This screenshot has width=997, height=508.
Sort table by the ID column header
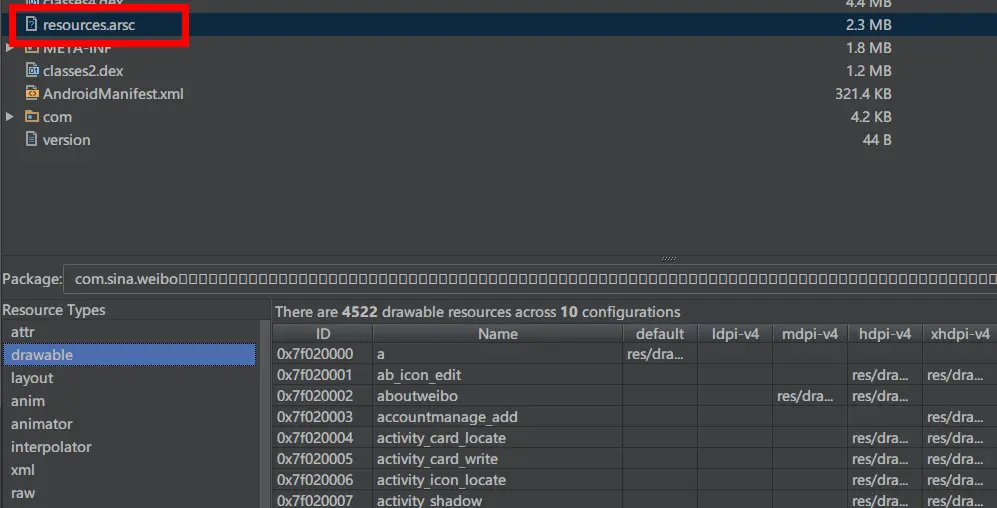[323, 334]
